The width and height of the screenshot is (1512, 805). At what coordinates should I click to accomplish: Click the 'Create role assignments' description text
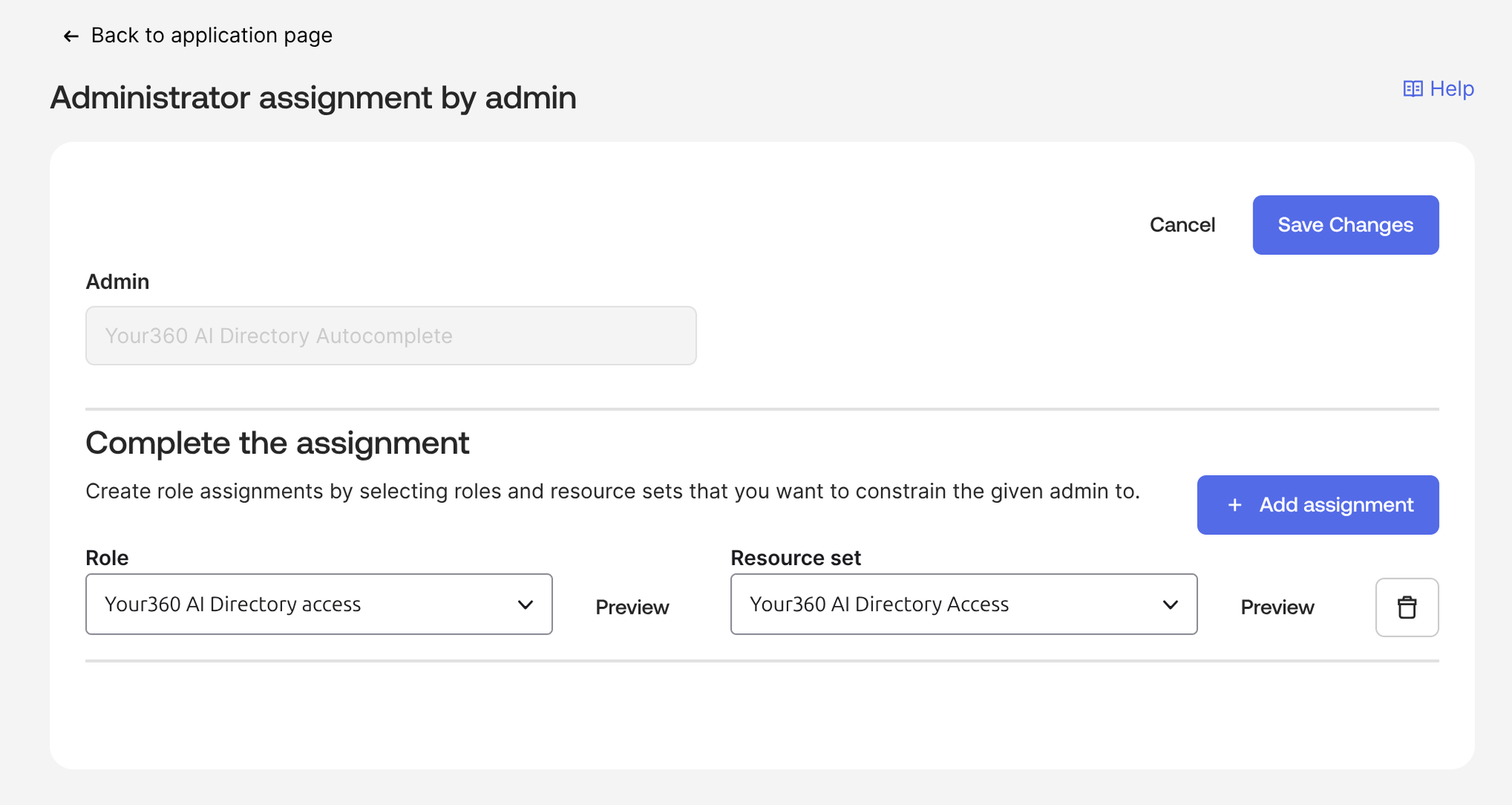(613, 492)
